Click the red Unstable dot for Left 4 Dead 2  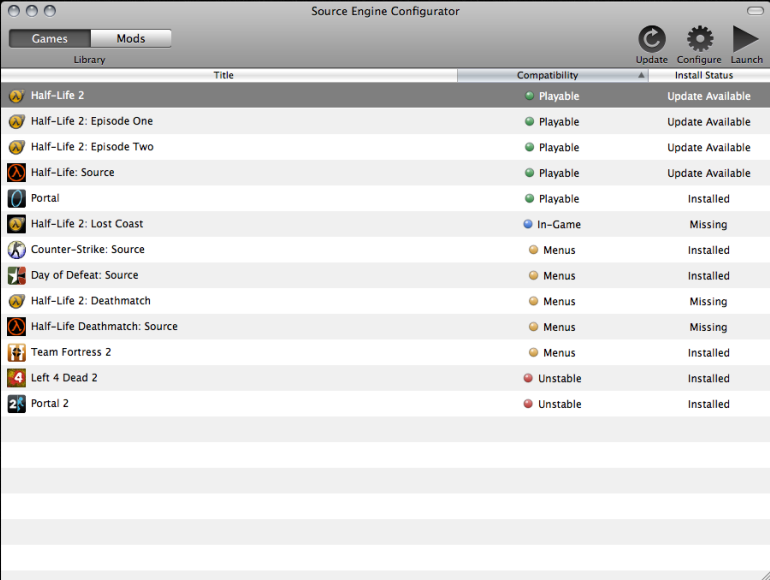(x=528, y=378)
